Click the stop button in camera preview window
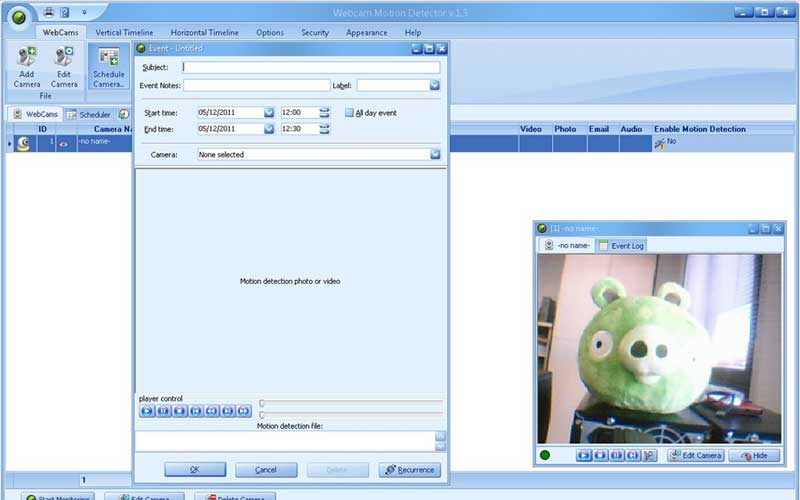 tap(601, 455)
